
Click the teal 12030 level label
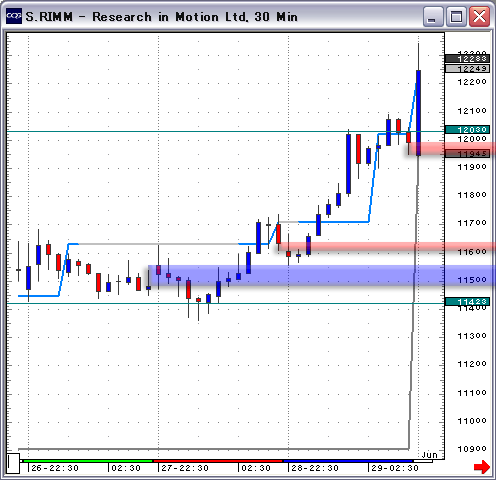click(x=467, y=130)
